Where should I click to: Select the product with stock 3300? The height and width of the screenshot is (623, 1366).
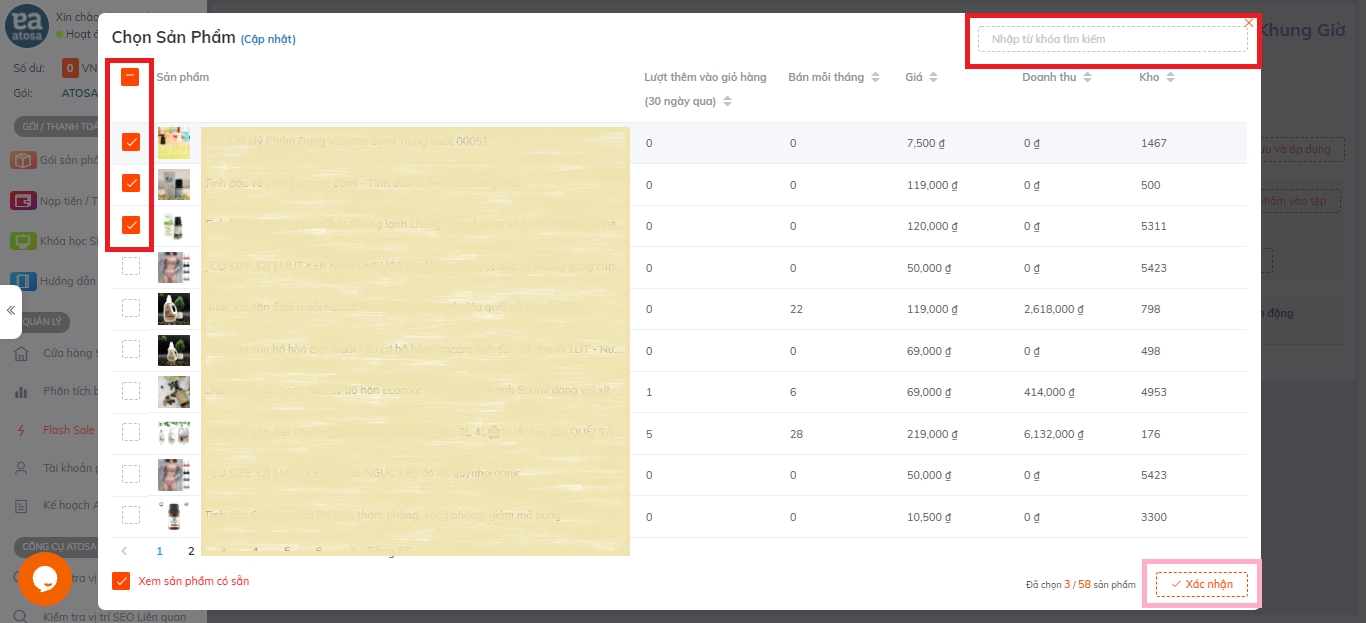coord(131,515)
